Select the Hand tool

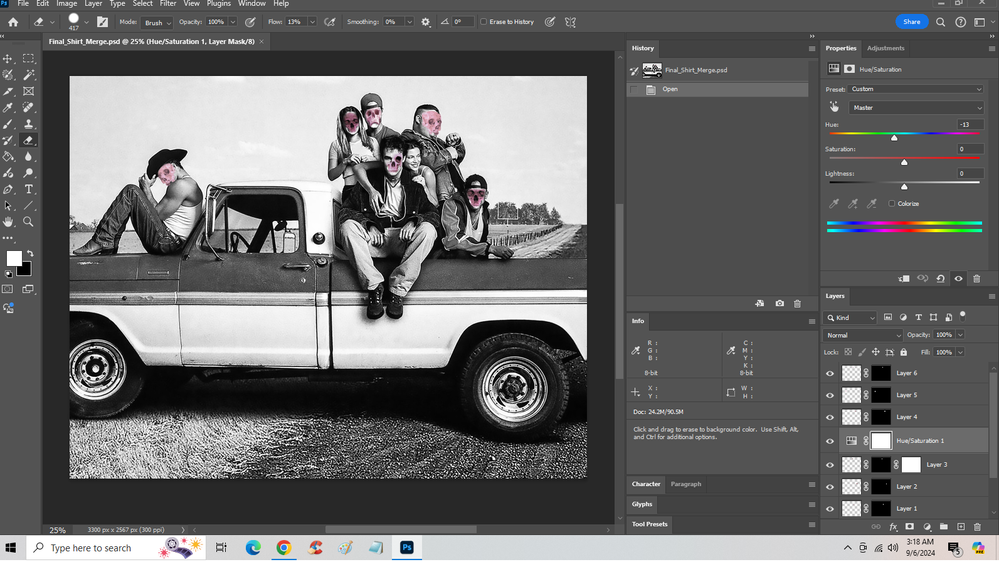pos(9,222)
